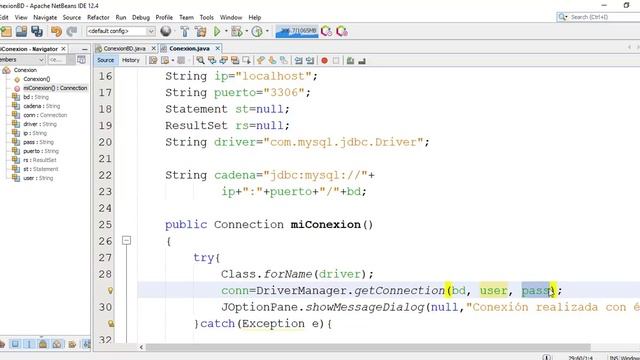The width and height of the screenshot is (640, 360).
Task: Click the globe browser icon in toolbar
Action: click(x=166, y=31)
